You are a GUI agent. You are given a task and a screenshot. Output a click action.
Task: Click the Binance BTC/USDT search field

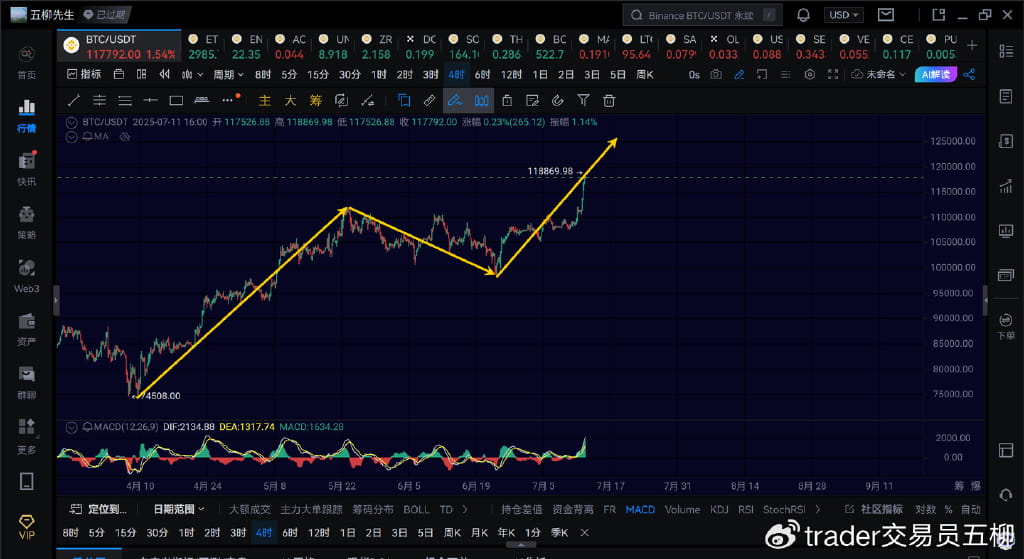pos(702,14)
